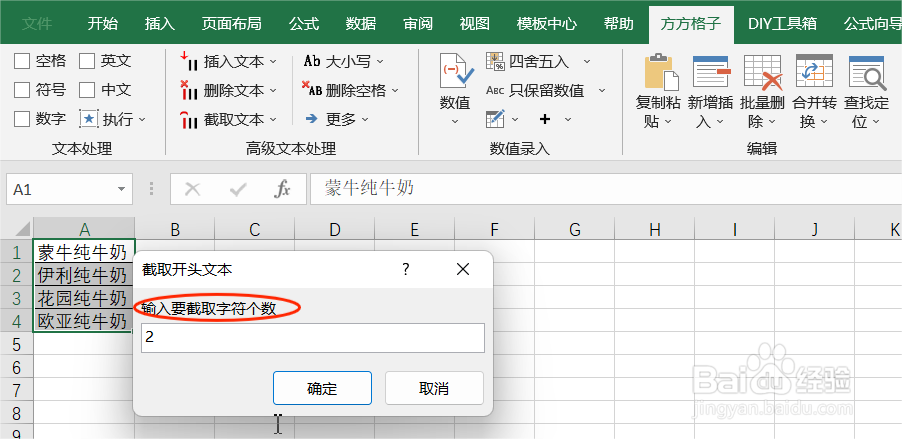Check the 数字 (numbers) checkbox
The height and width of the screenshot is (439, 902).
[x=22, y=119]
